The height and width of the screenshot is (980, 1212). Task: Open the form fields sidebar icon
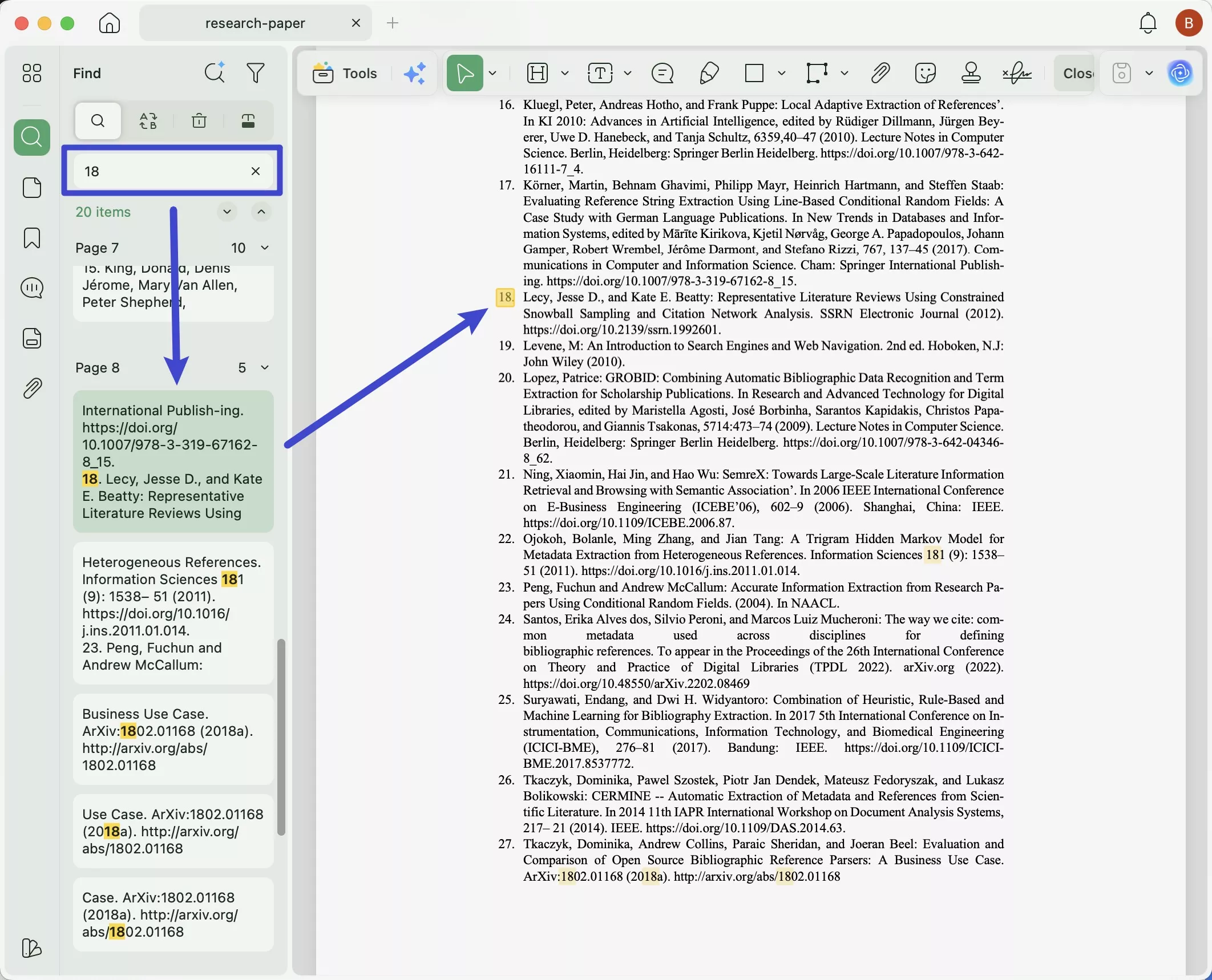point(32,338)
